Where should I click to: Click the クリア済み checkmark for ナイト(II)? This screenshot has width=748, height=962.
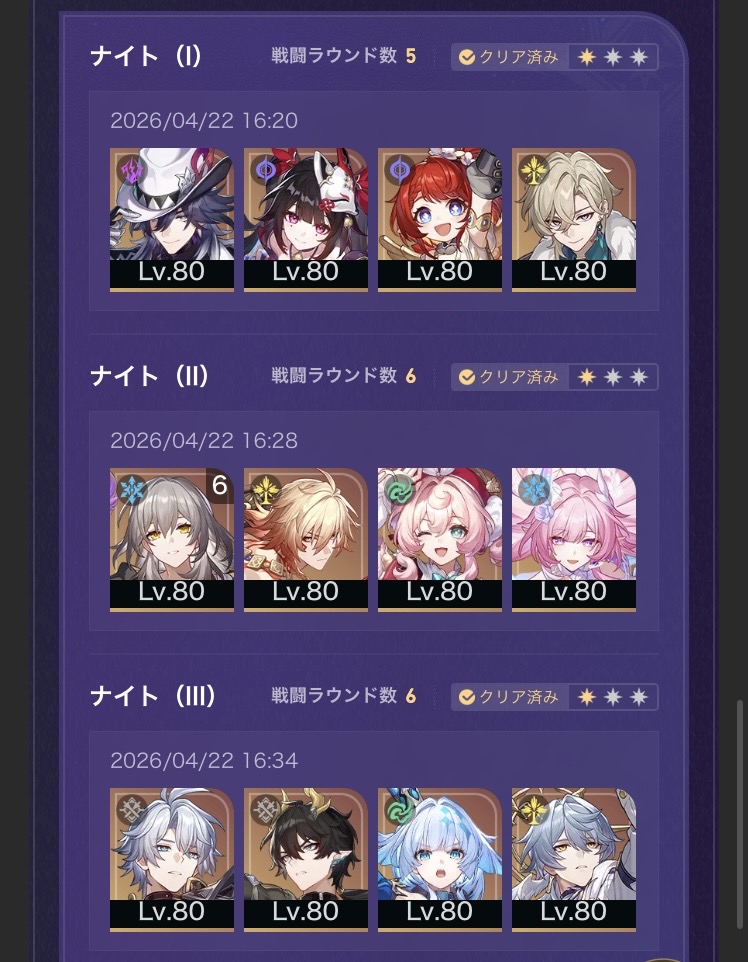[x=466, y=377]
